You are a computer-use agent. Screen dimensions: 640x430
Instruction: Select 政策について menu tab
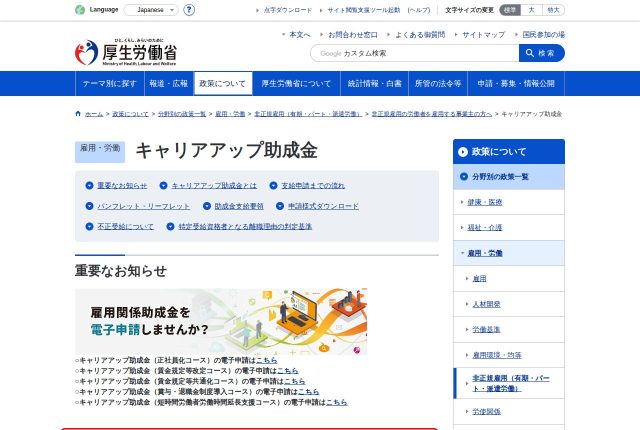pyautogui.click(x=223, y=84)
